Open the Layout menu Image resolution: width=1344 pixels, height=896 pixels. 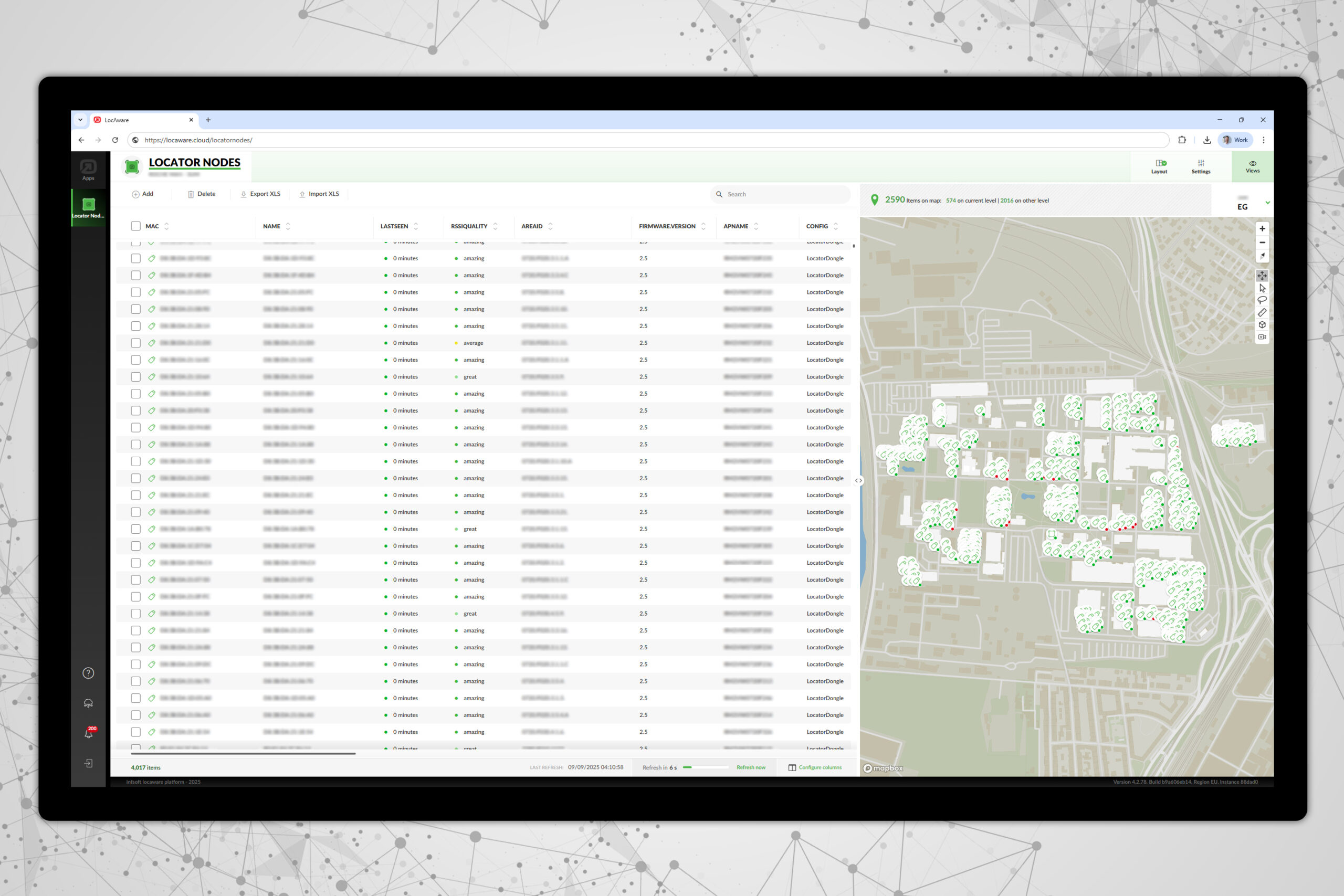(x=1158, y=166)
